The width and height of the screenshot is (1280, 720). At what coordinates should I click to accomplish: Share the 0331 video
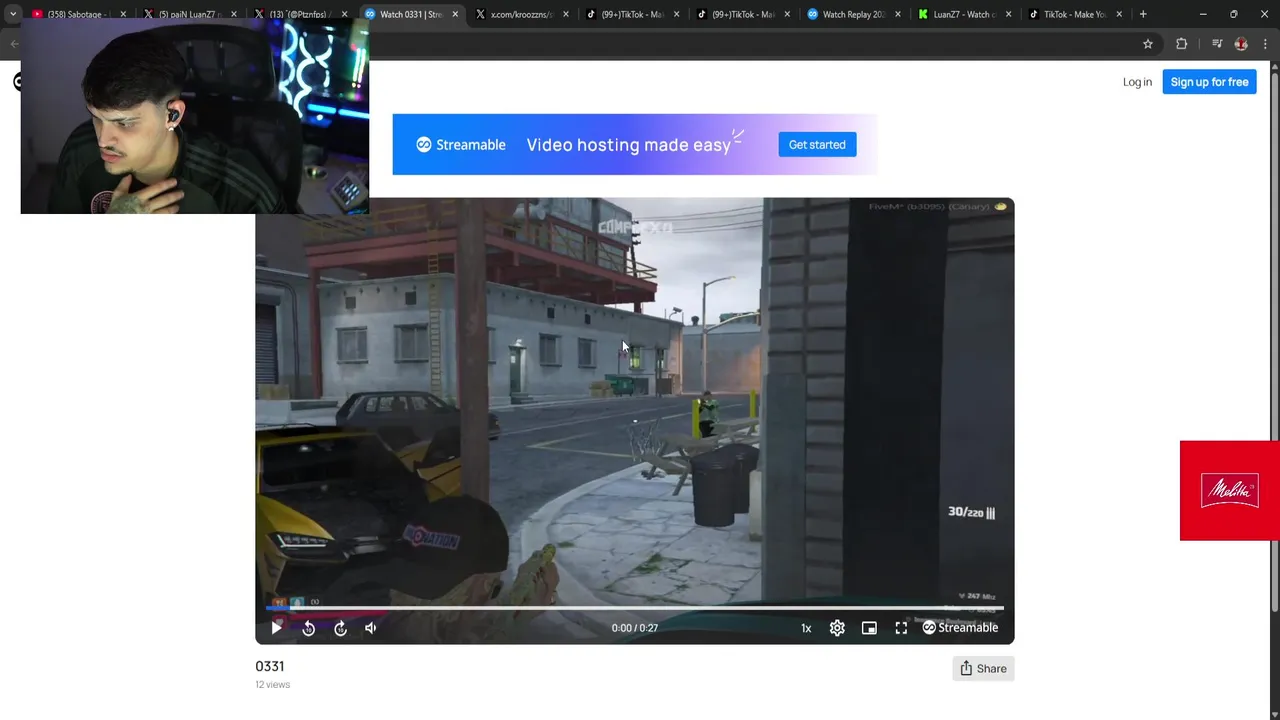983,669
